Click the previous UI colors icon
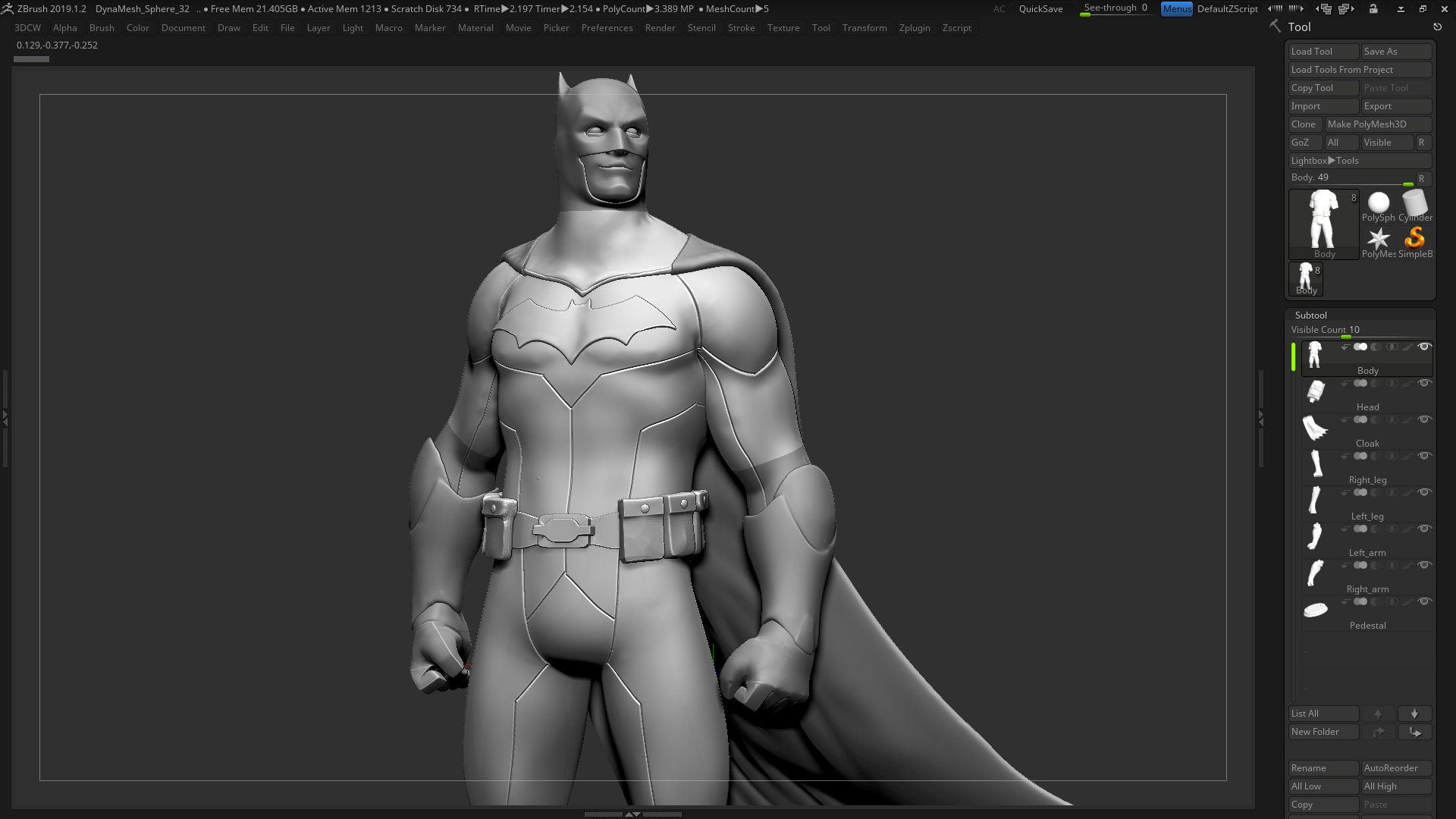The width and height of the screenshot is (1456, 819). pos(1324,8)
